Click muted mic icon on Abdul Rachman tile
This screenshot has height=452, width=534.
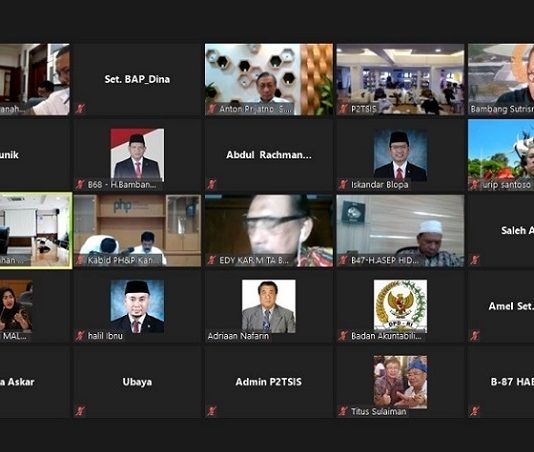(x=211, y=184)
